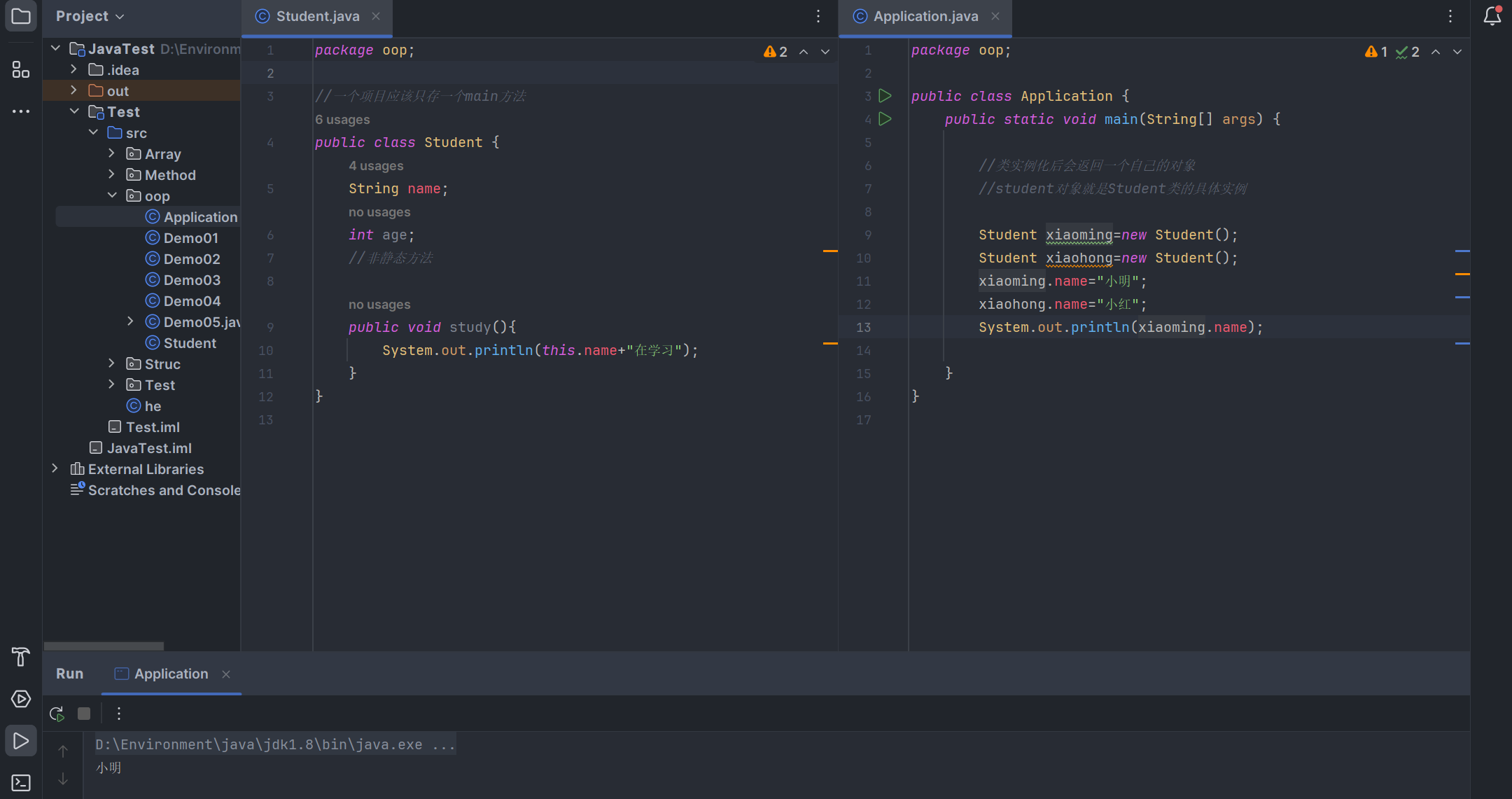The image size is (1512, 799).
Task: Open the Build hammer tool window
Action: [x=21, y=657]
